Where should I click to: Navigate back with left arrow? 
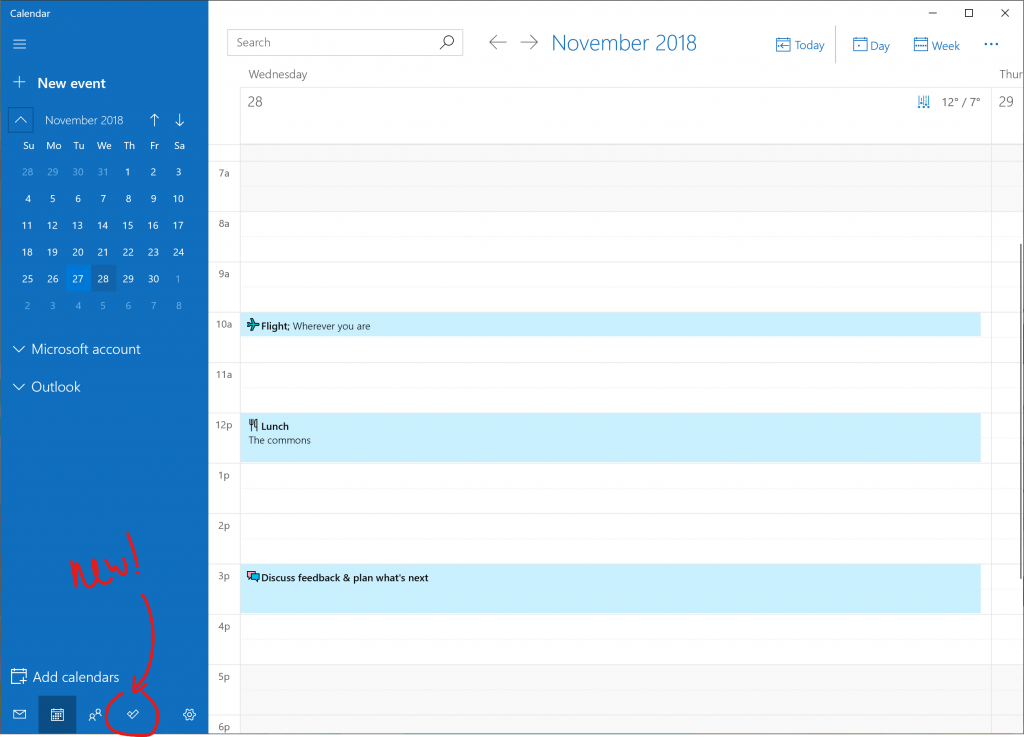pos(498,42)
